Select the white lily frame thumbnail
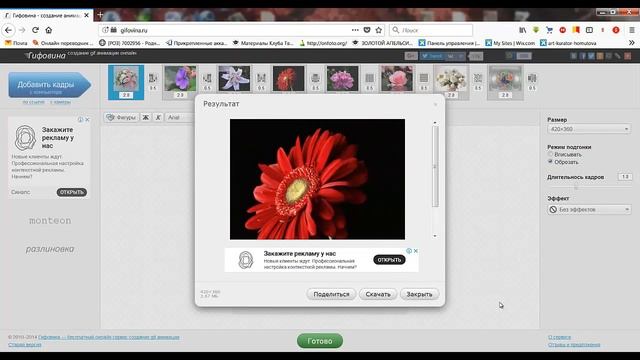The image size is (640, 360). (234, 79)
